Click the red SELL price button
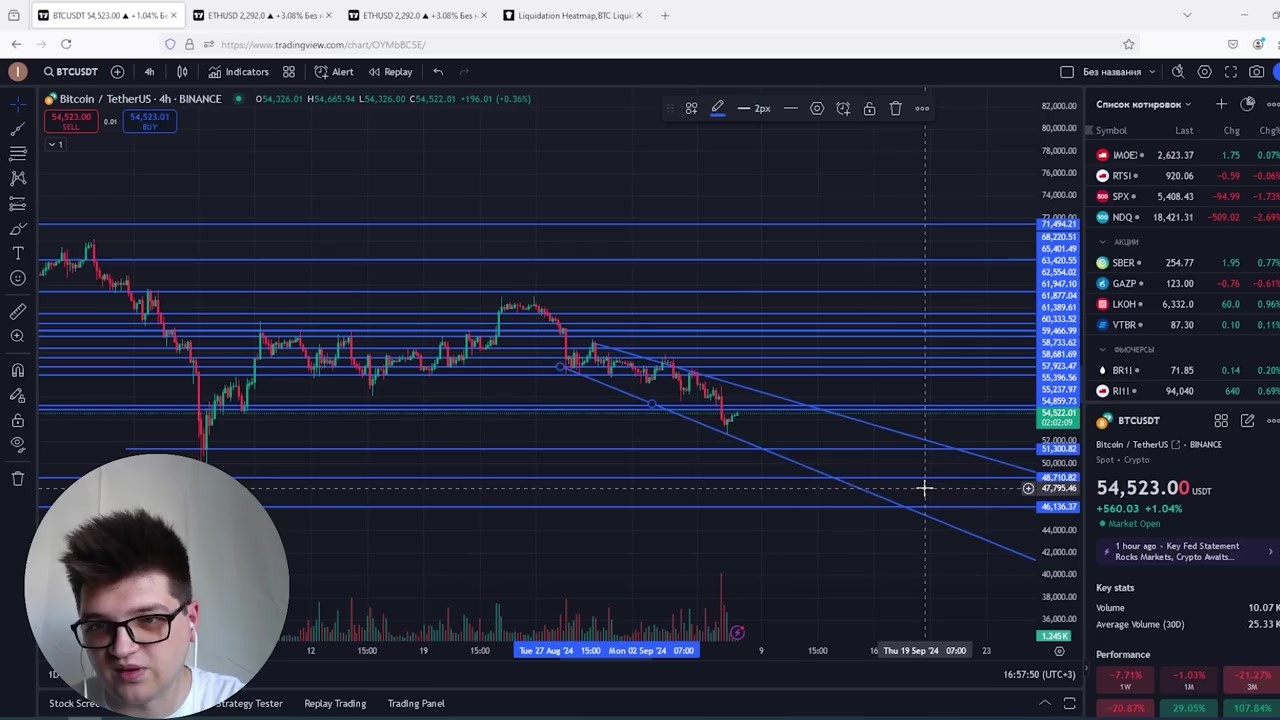The height and width of the screenshot is (720, 1280). pos(70,121)
